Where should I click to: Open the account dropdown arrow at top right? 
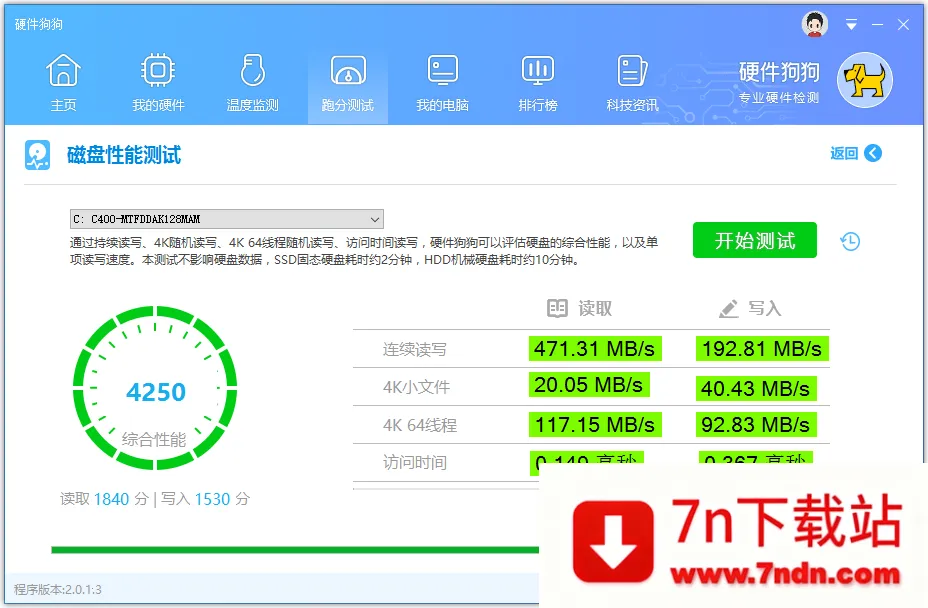851,24
